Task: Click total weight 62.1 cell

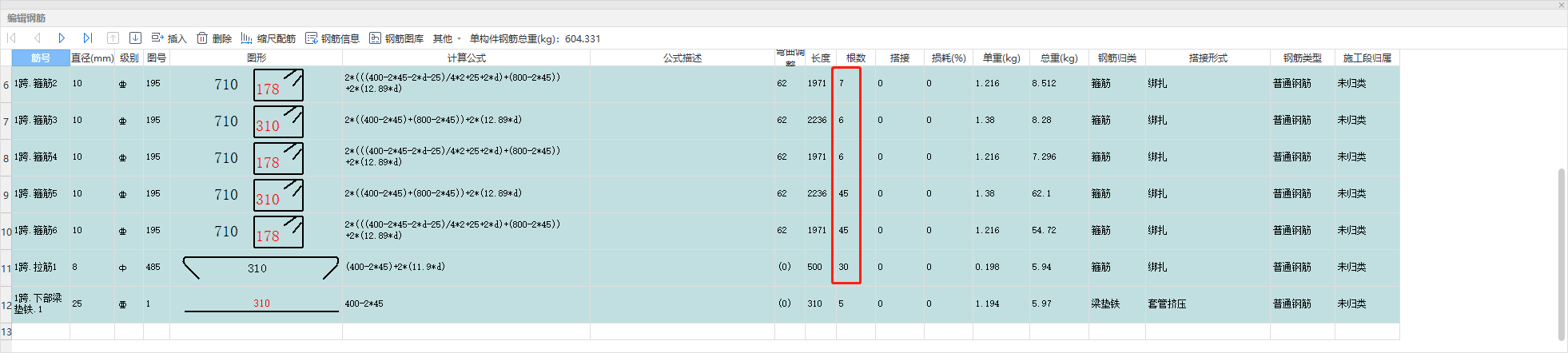Action: (1059, 194)
